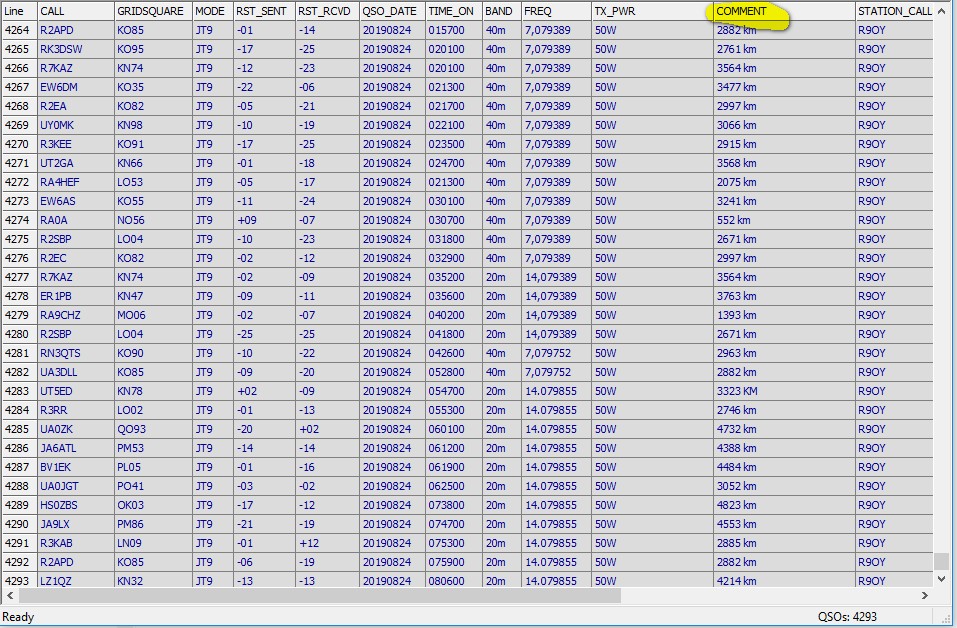Select the STATION_CALL column header
957x628 pixels.
[x=894, y=11]
